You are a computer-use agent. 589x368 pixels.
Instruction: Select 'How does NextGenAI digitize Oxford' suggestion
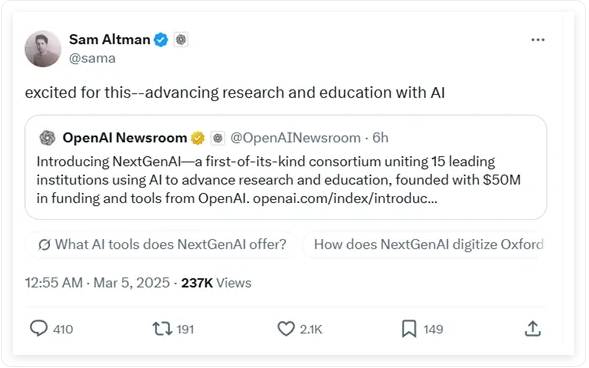424,244
